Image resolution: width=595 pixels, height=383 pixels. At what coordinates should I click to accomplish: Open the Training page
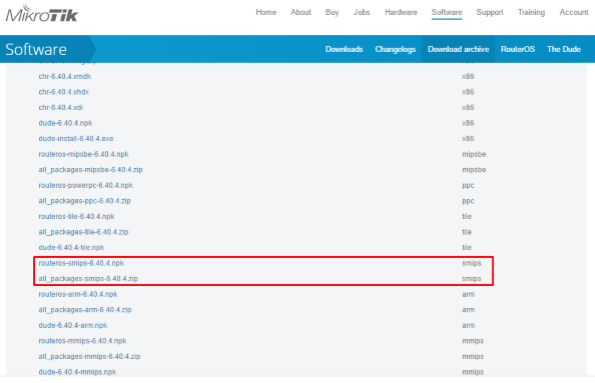[x=531, y=12]
